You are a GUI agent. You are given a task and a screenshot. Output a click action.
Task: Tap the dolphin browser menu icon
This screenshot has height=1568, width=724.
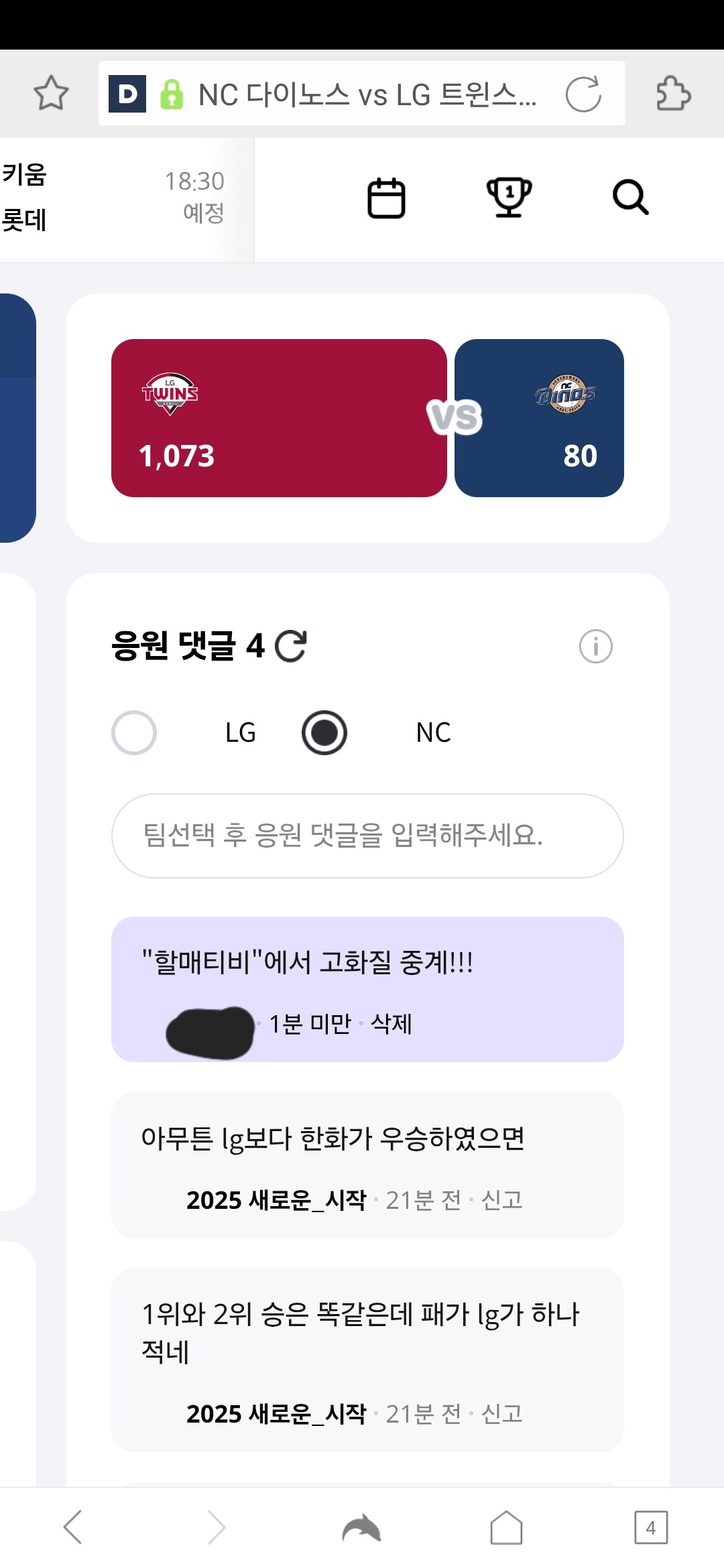[361, 1528]
